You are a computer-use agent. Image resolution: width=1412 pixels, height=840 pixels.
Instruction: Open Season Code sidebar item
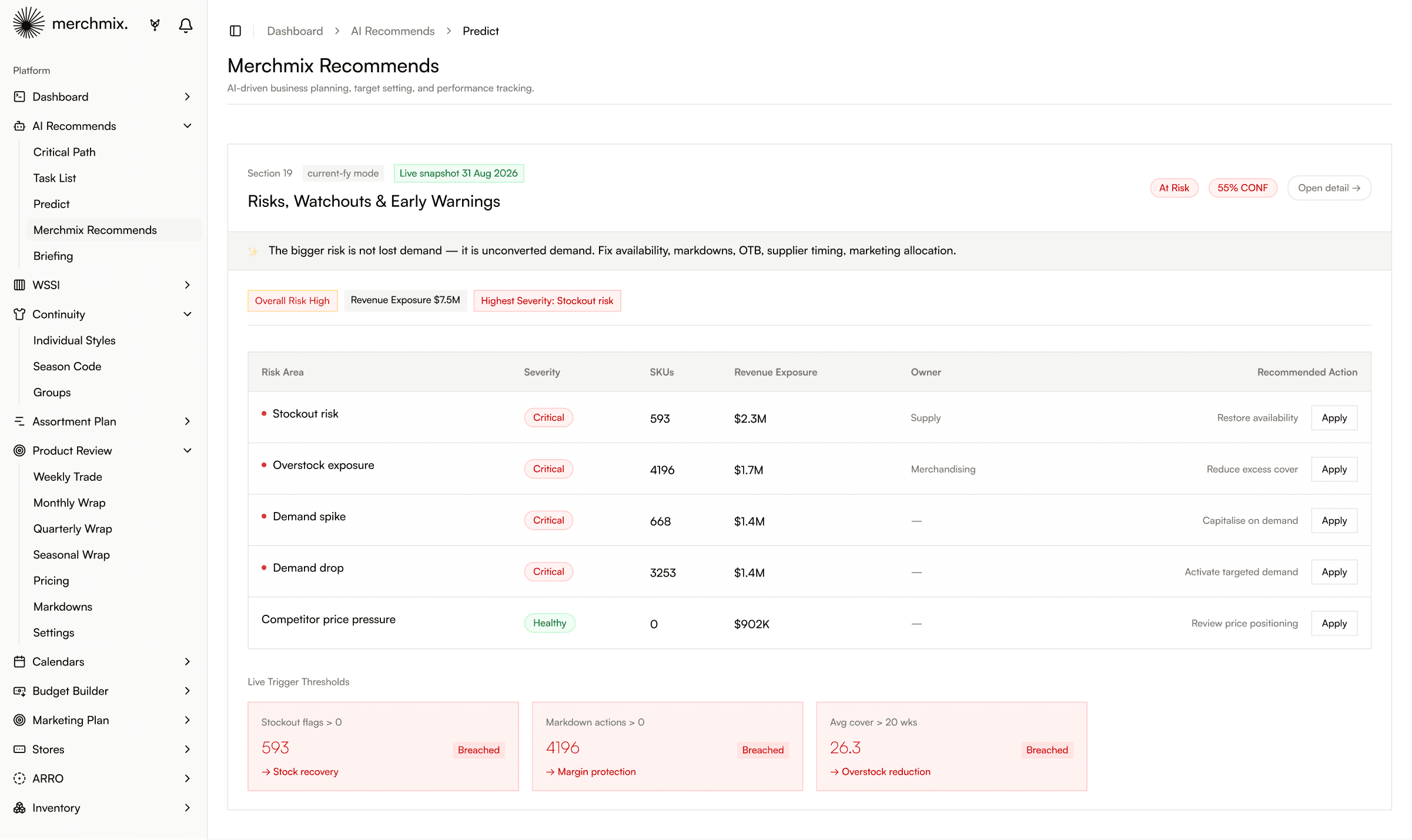114,366
